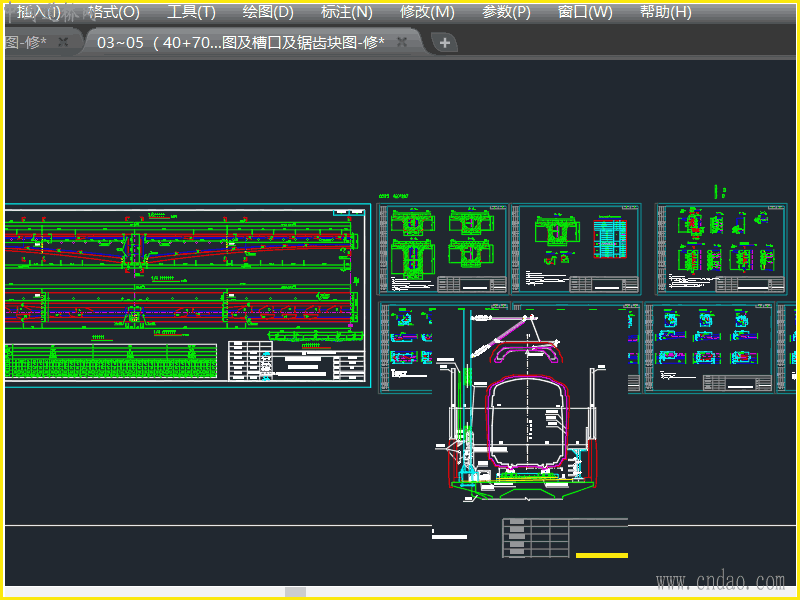The image size is (800, 600).
Task: Open the 插入(I) menu
Action: (x=38, y=12)
